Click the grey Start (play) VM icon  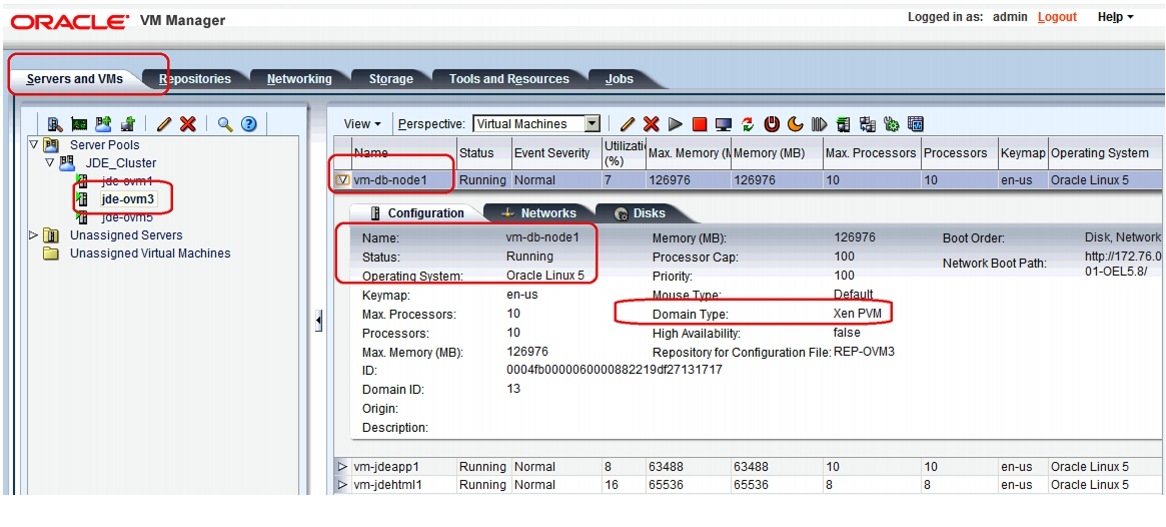click(675, 124)
